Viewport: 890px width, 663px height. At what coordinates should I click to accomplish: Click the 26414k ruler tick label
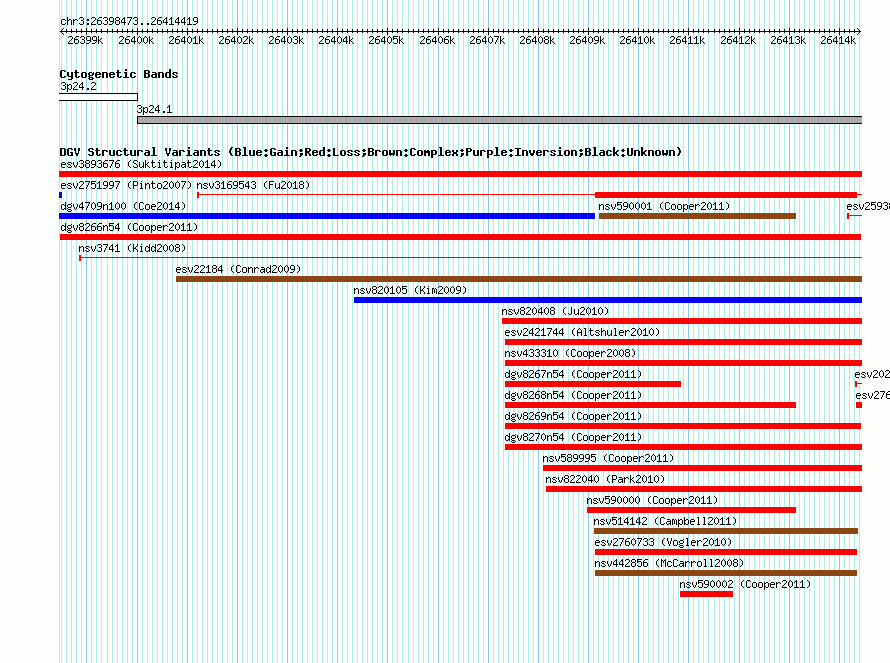pyautogui.click(x=838, y=40)
